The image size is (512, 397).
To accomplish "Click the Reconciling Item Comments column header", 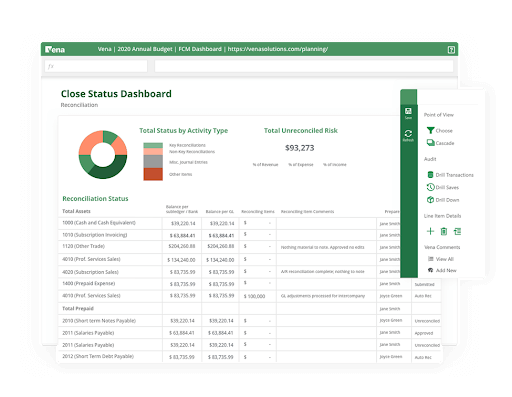I will (x=307, y=212).
